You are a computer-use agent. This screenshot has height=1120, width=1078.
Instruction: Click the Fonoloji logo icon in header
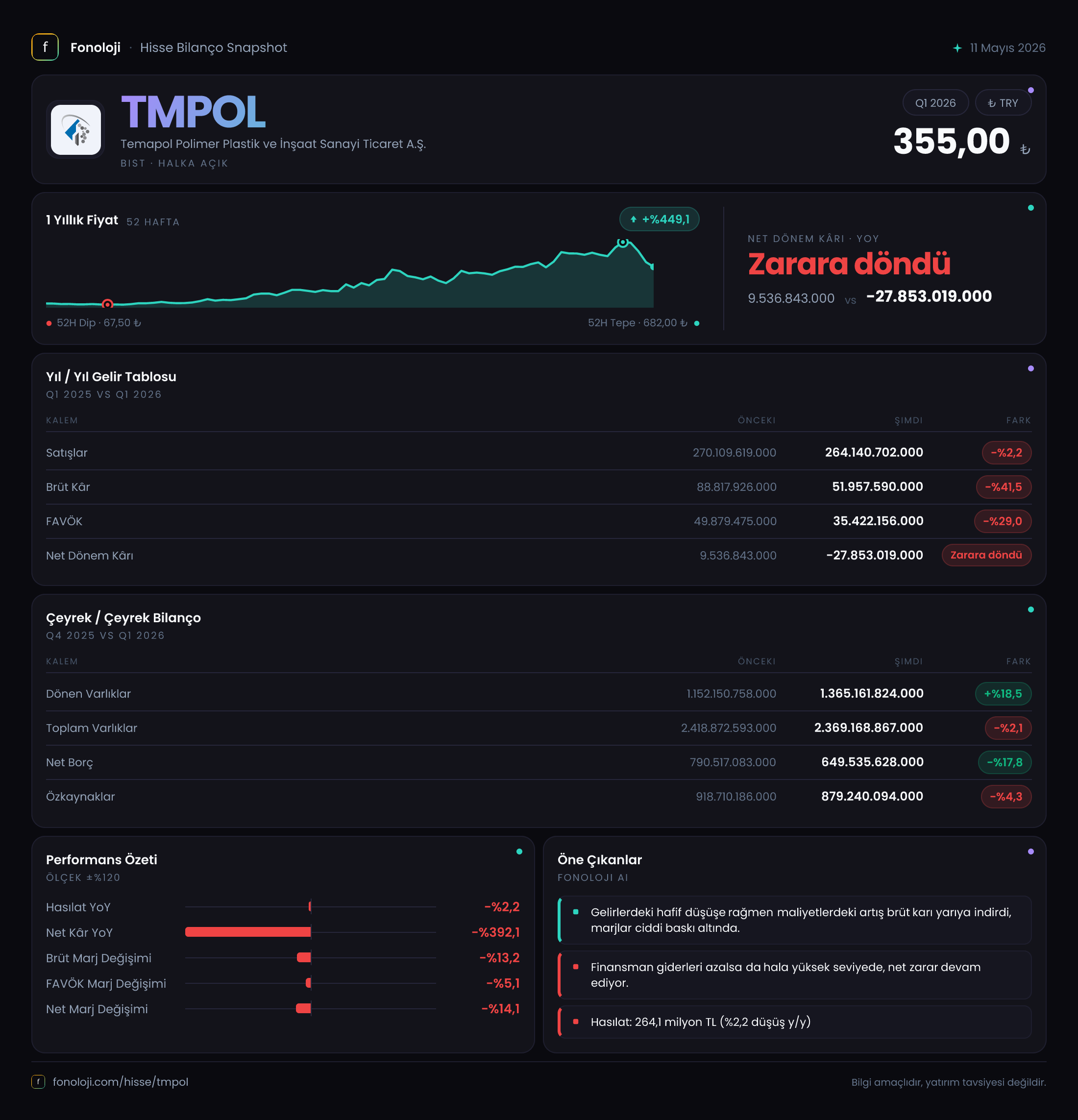pyautogui.click(x=45, y=48)
